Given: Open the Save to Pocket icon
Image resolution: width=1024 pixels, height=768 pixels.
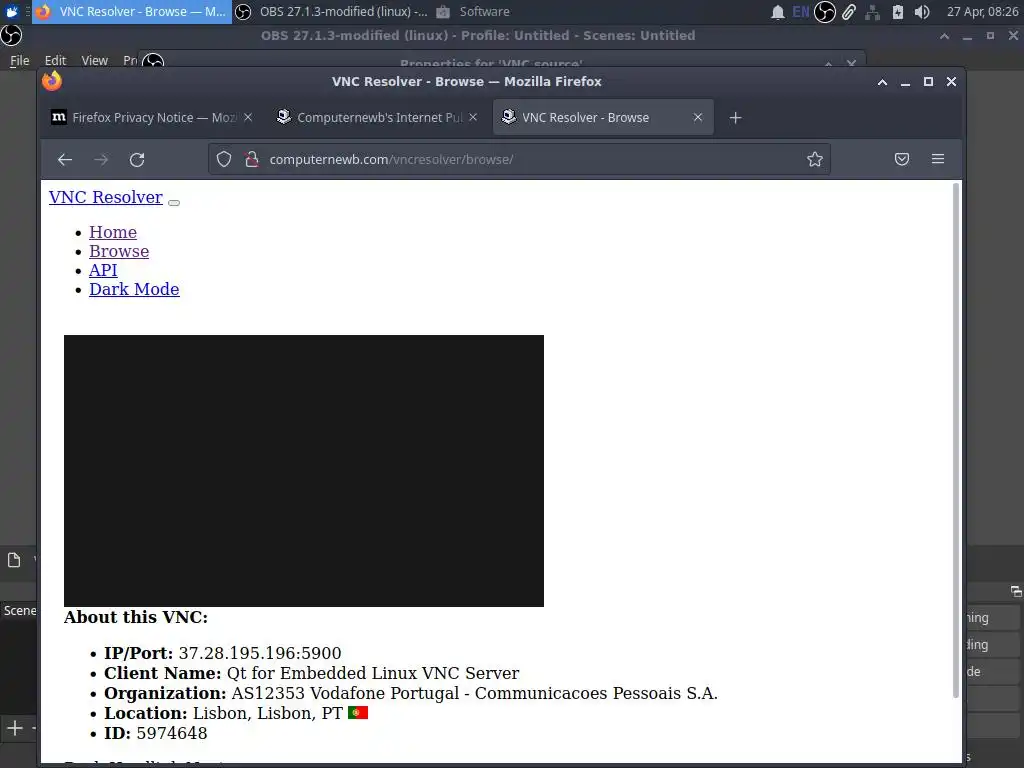Looking at the screenshot, I should [902, 159].
